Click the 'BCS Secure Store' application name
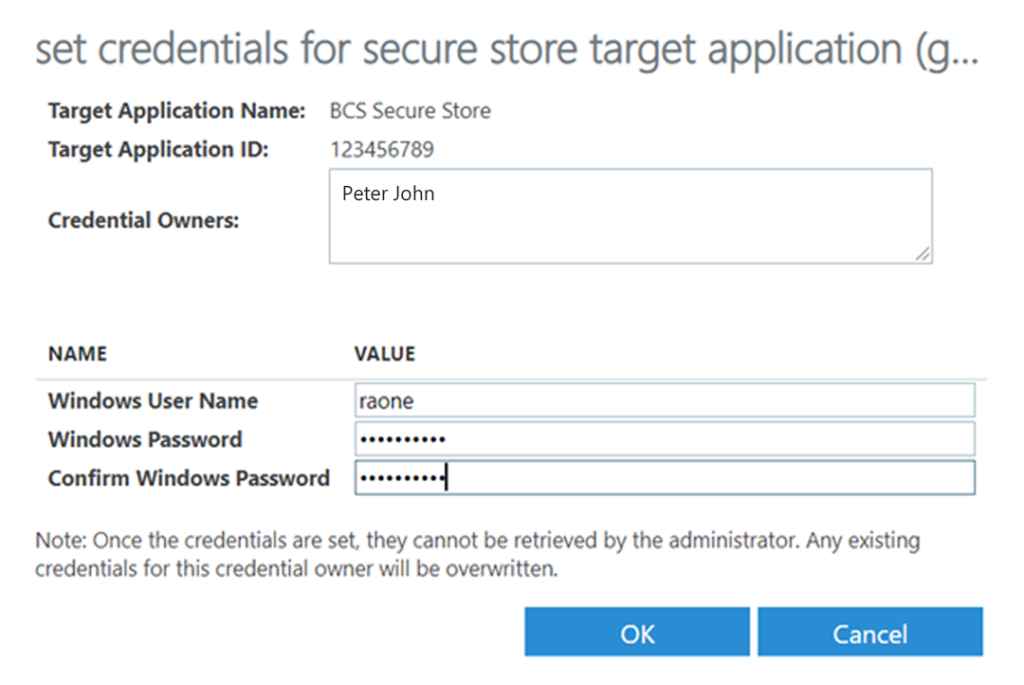Screen dimensions: 1024x685 410,111
